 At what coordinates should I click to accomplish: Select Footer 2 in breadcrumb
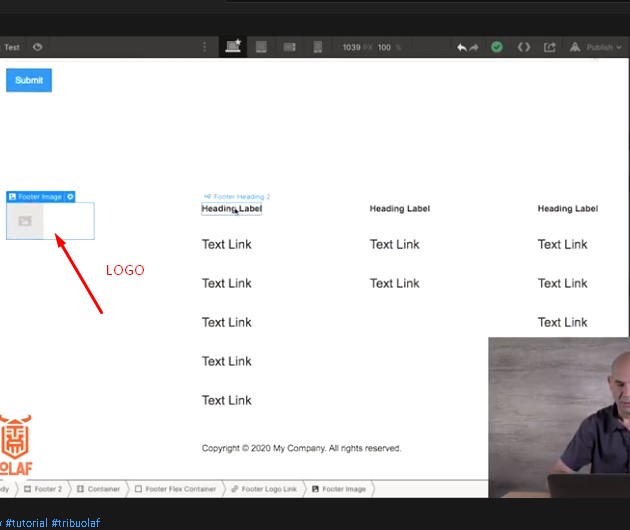(43, 489)
